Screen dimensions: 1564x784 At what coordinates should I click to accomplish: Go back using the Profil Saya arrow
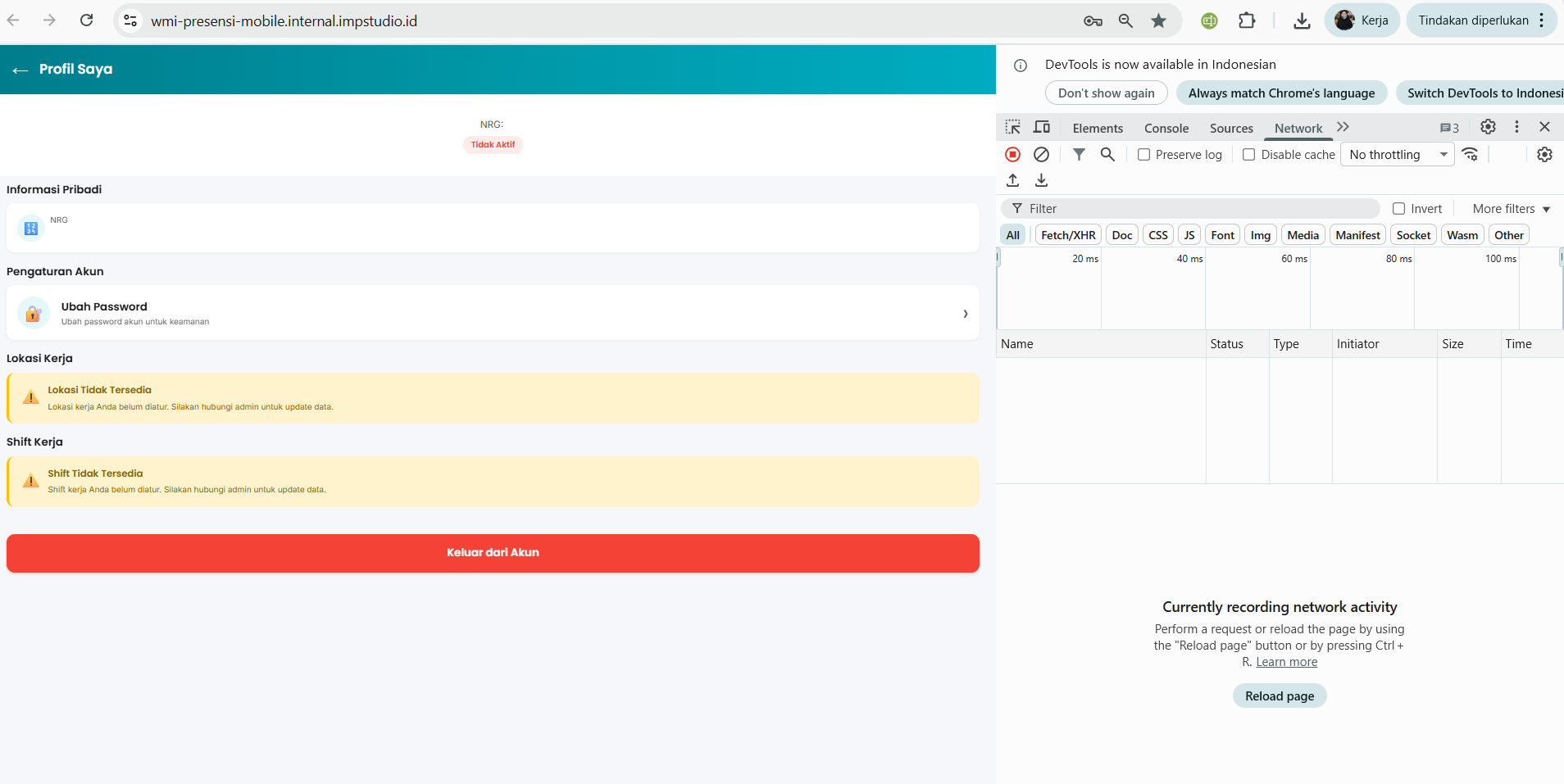pos(20,70)
